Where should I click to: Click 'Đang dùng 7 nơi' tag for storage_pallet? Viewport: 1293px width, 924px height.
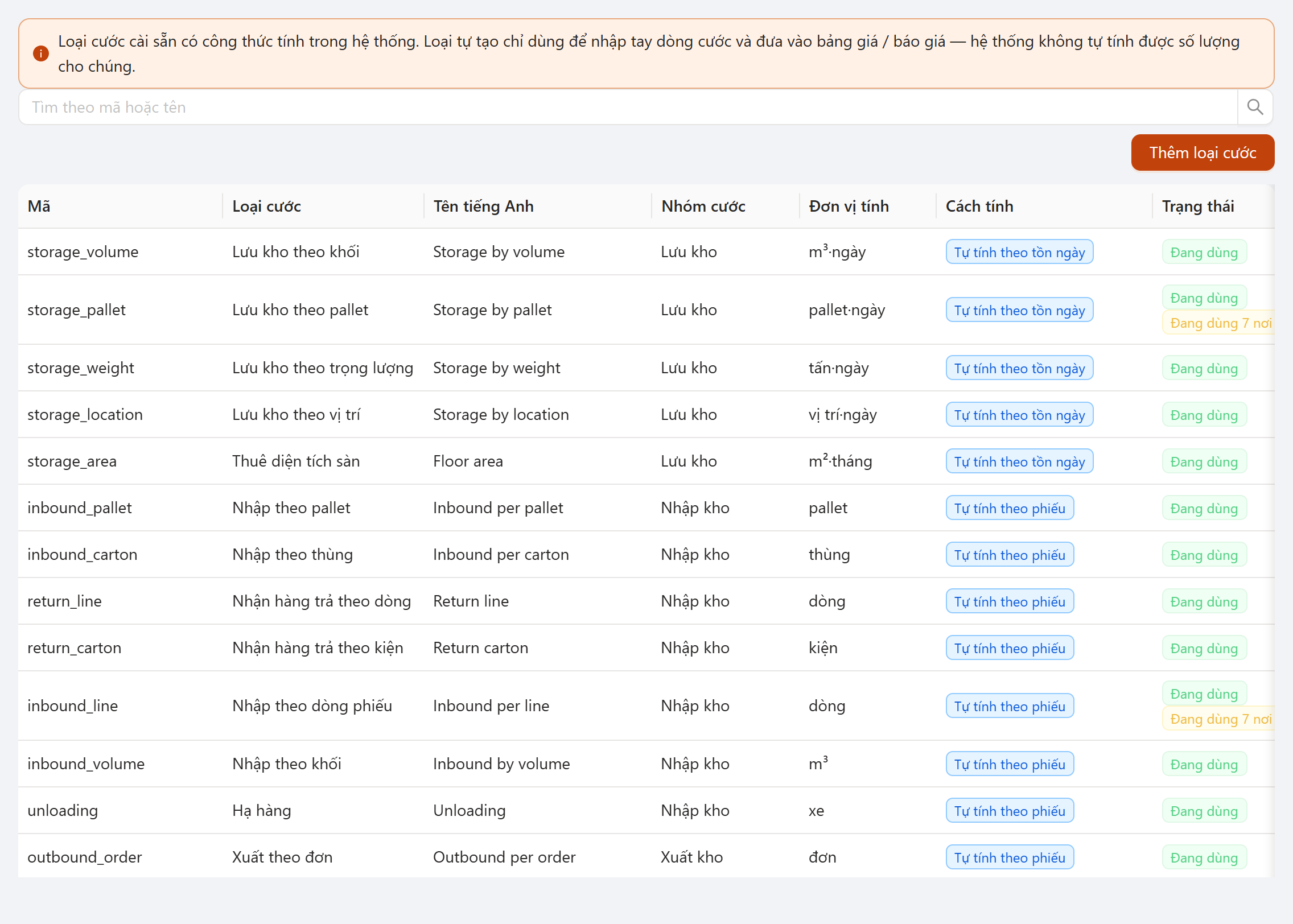[1218, 323]
